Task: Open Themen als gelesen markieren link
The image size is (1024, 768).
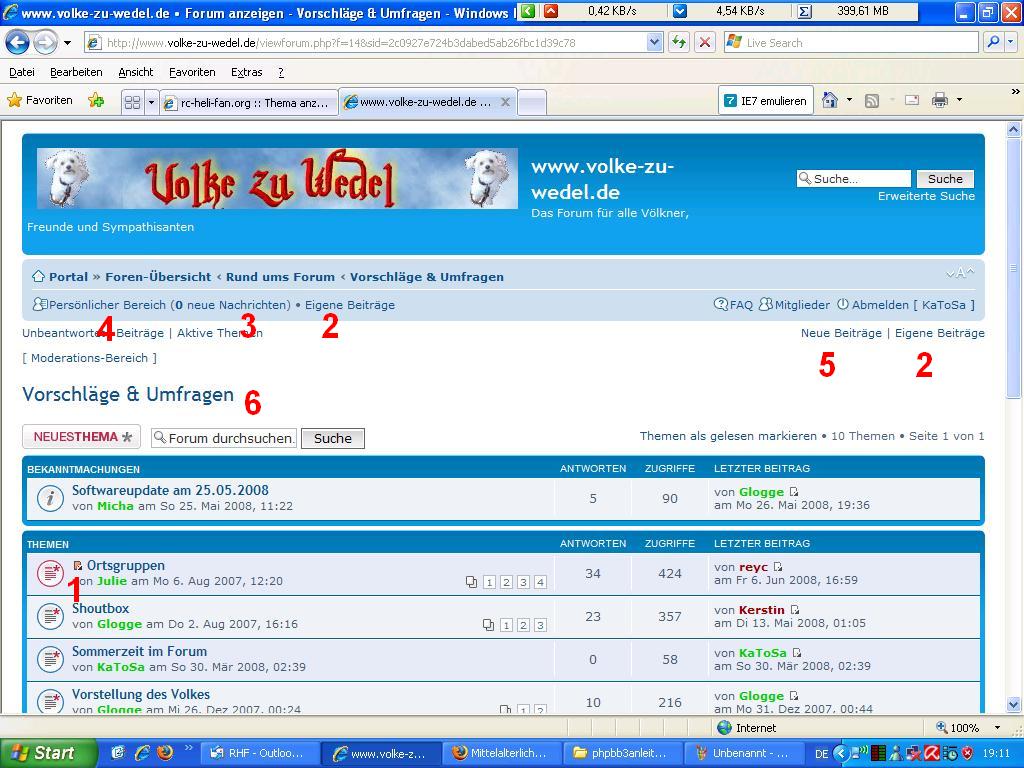Action: pyautogui.click(x=728, y=436)
